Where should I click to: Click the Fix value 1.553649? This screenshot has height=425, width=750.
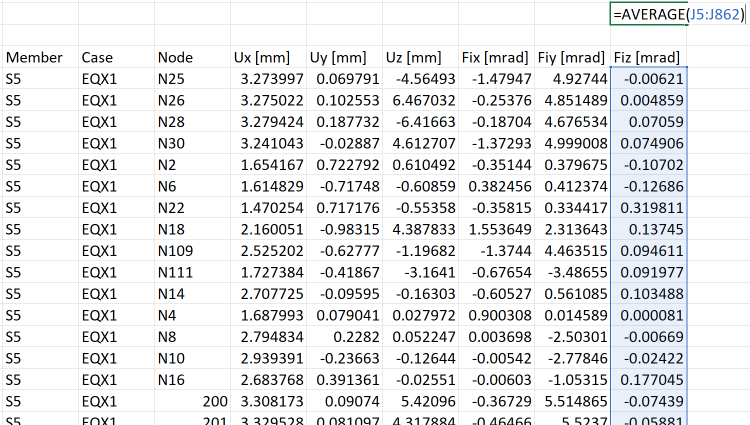point(496,229)
